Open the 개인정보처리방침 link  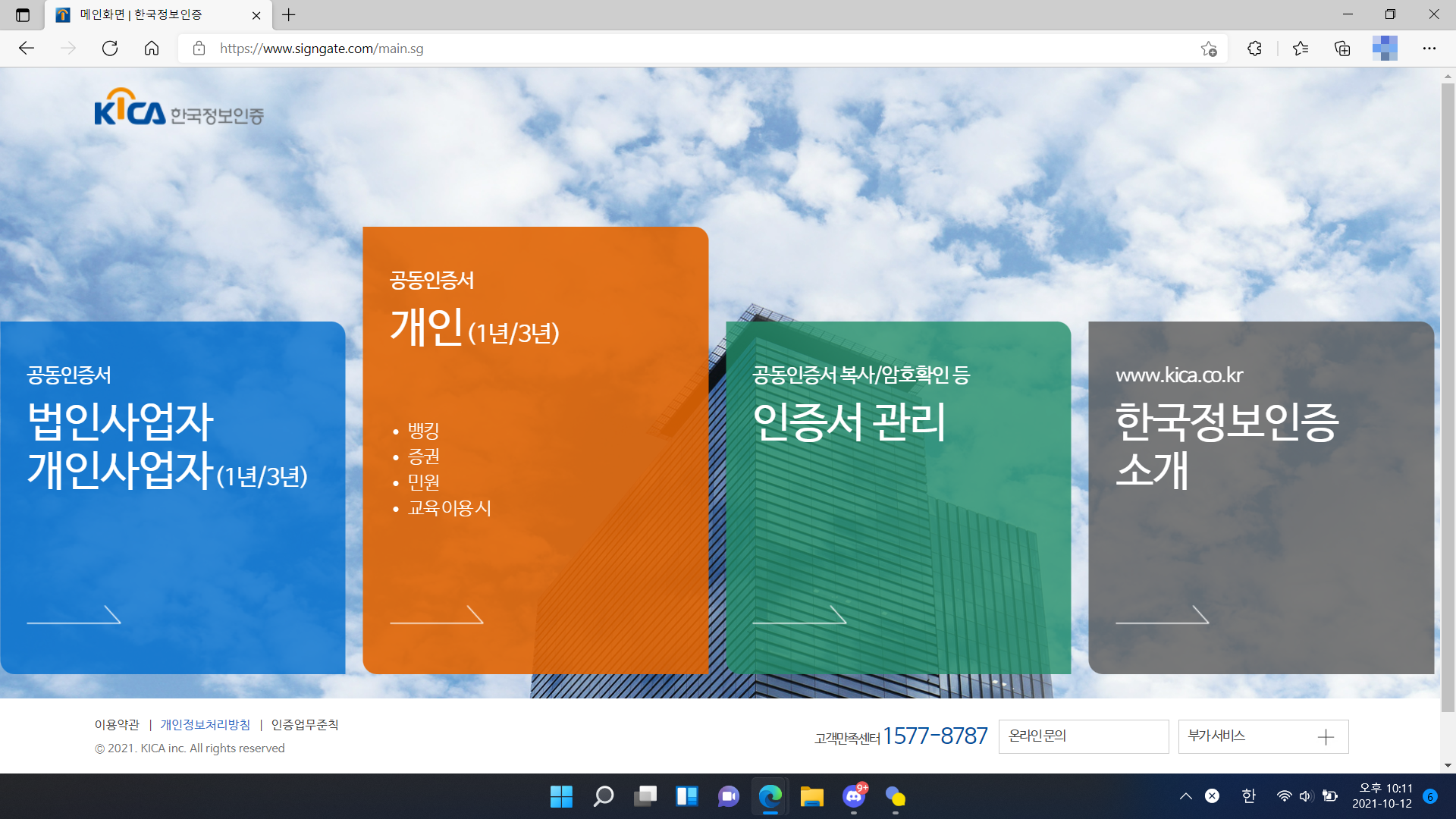[205, 725]
